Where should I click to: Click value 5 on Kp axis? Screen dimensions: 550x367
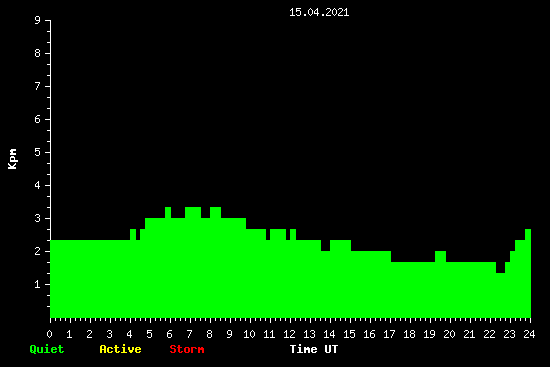pos(38,152)
